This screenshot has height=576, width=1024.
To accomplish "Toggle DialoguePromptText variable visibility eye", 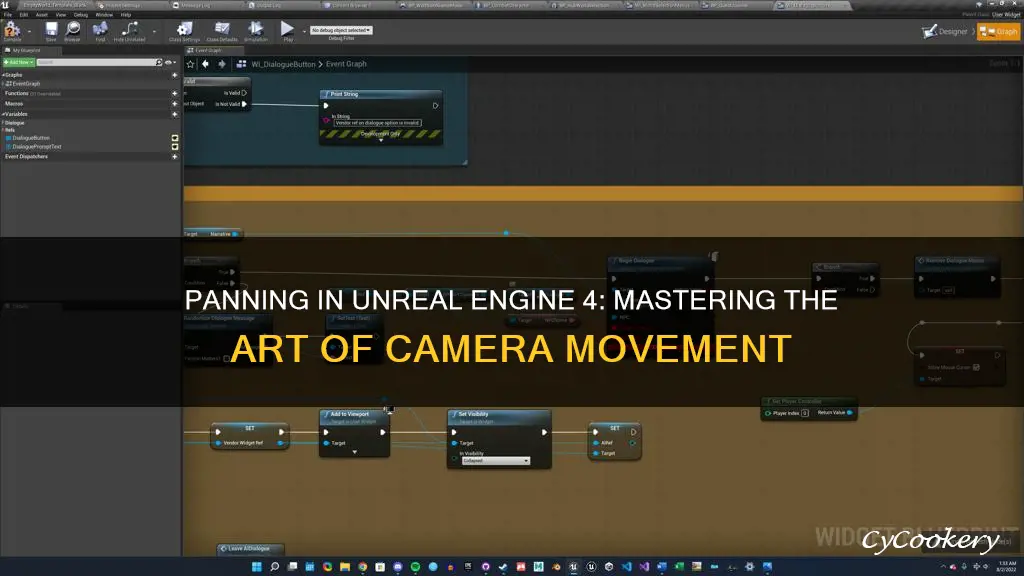I will [x=174, y=146].
